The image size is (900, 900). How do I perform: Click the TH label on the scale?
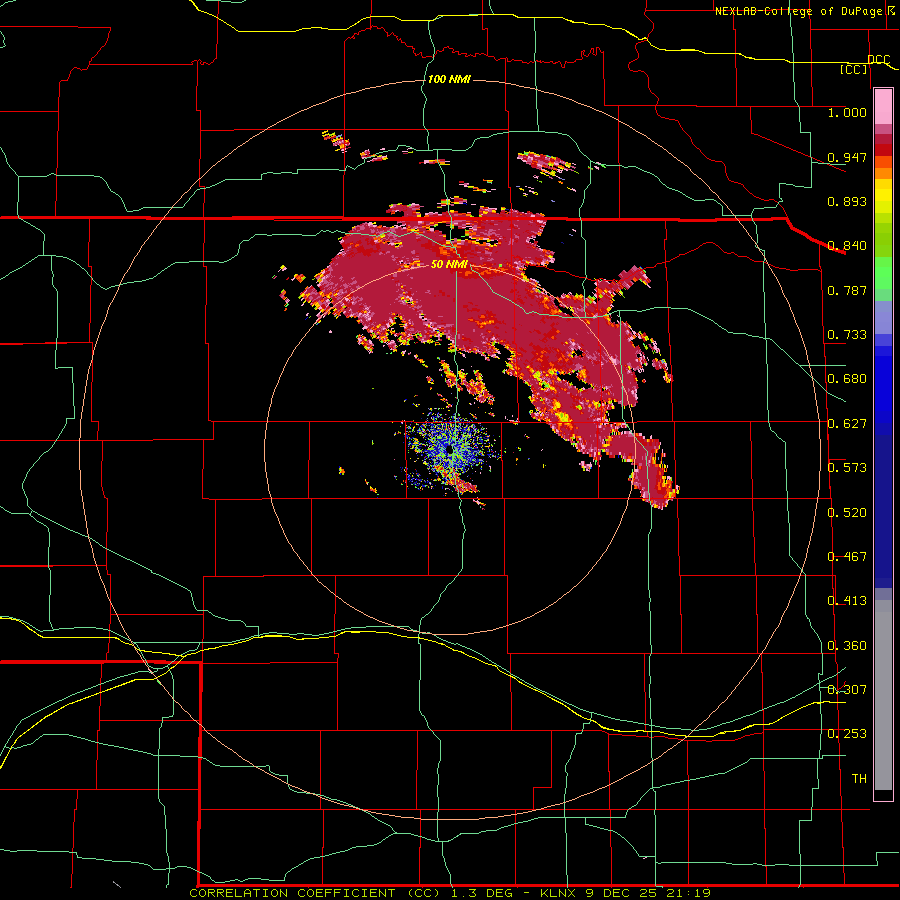pyautogui.click(x=859, y=779)
